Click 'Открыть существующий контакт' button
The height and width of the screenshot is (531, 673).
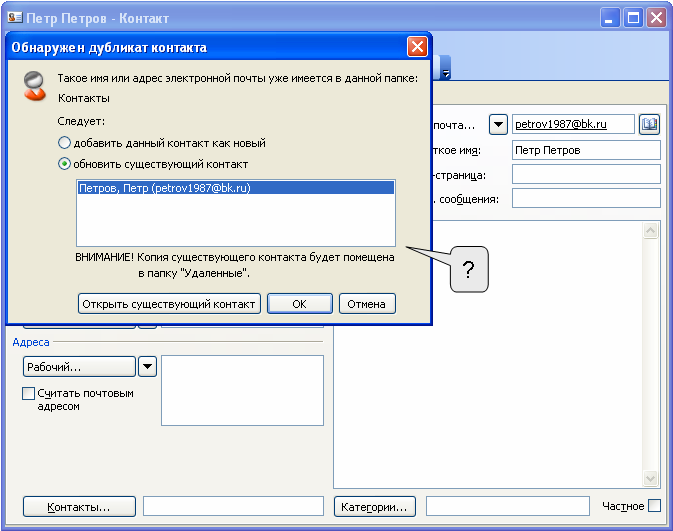(x=169, y=304)
